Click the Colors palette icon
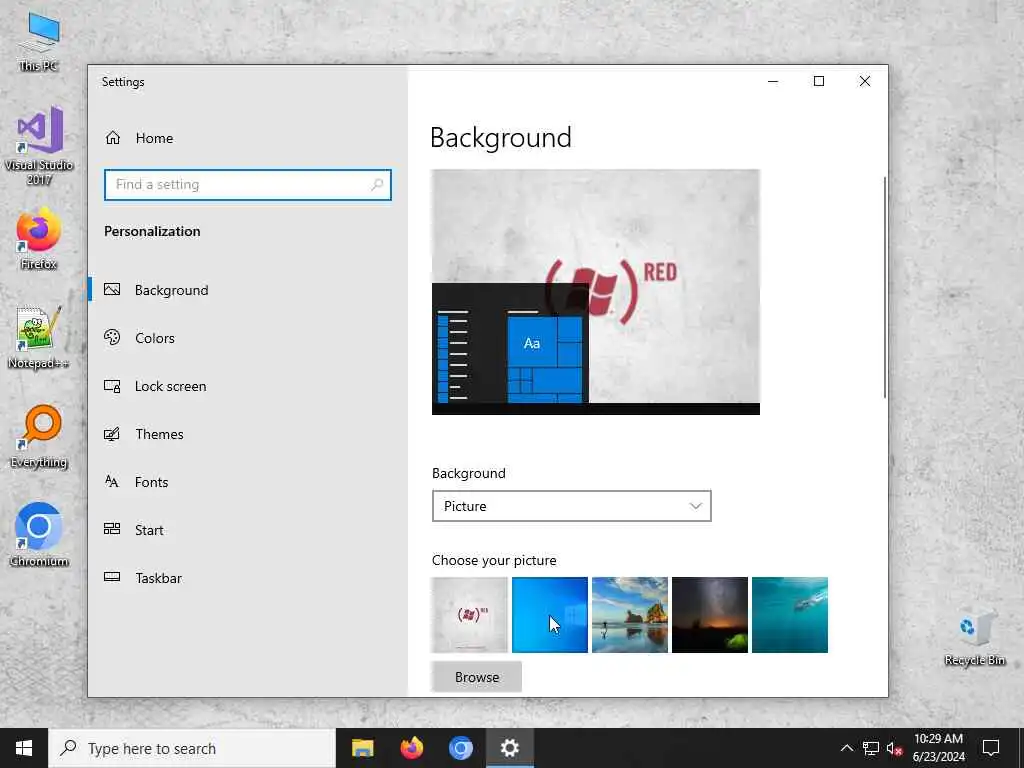 pyautogui.click(x=112, y=337)
